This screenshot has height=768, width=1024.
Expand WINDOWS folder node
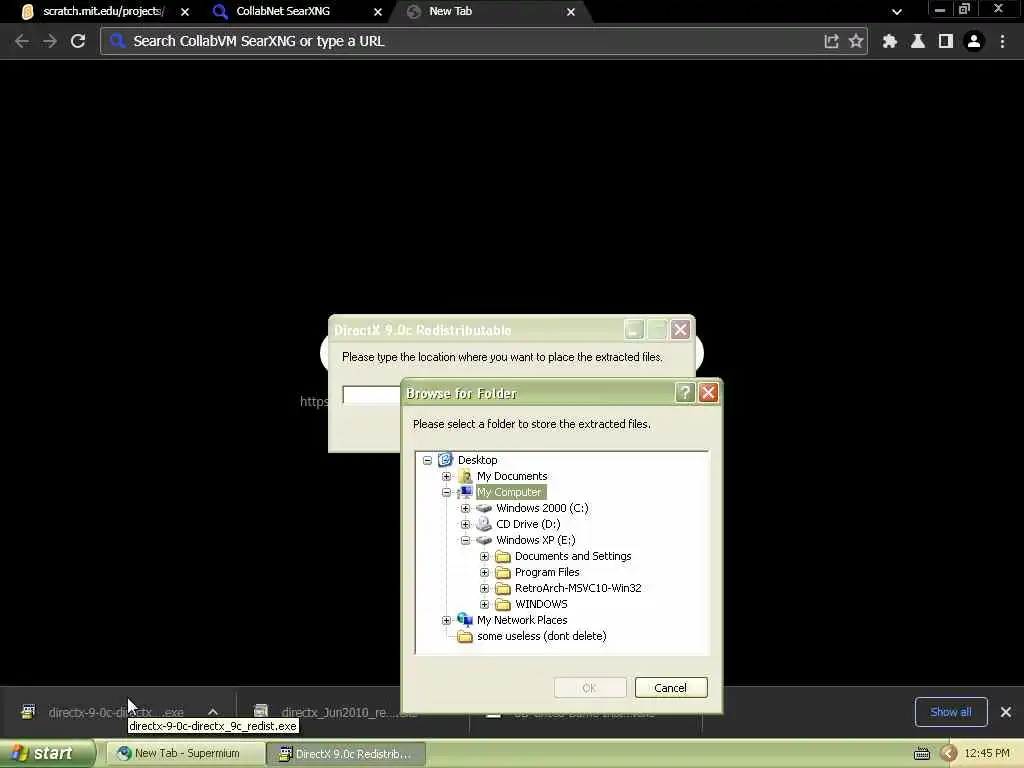click(x=484, y=604)
